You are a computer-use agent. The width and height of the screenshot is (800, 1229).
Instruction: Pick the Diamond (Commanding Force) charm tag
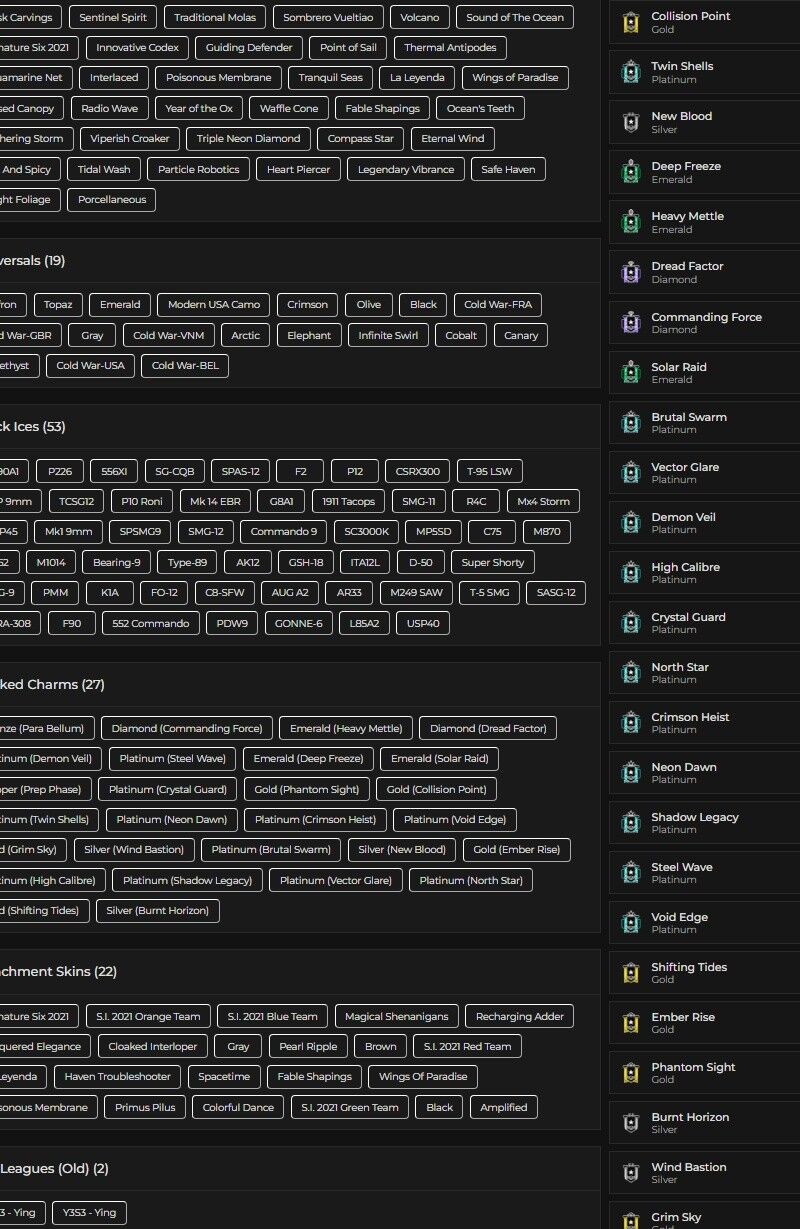(186, 728)
